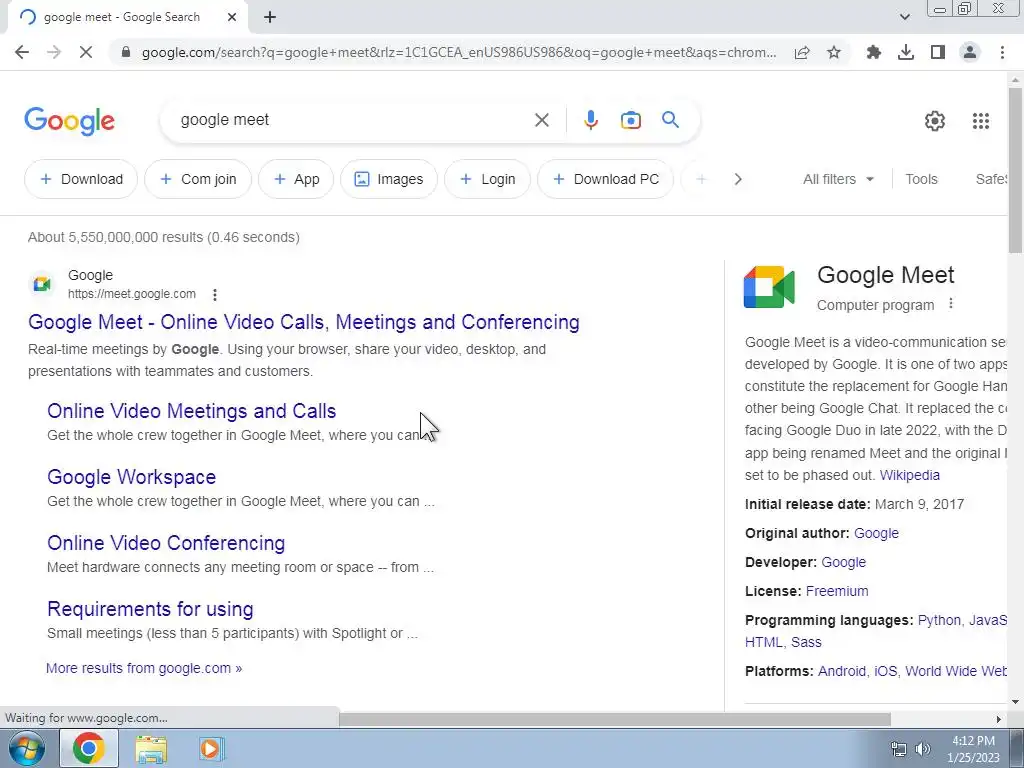Open the Wikipedia link in the knowledge panel
Image resolution: width=1024 pixels, height=768 pixels.
click(x=910, y=475)
